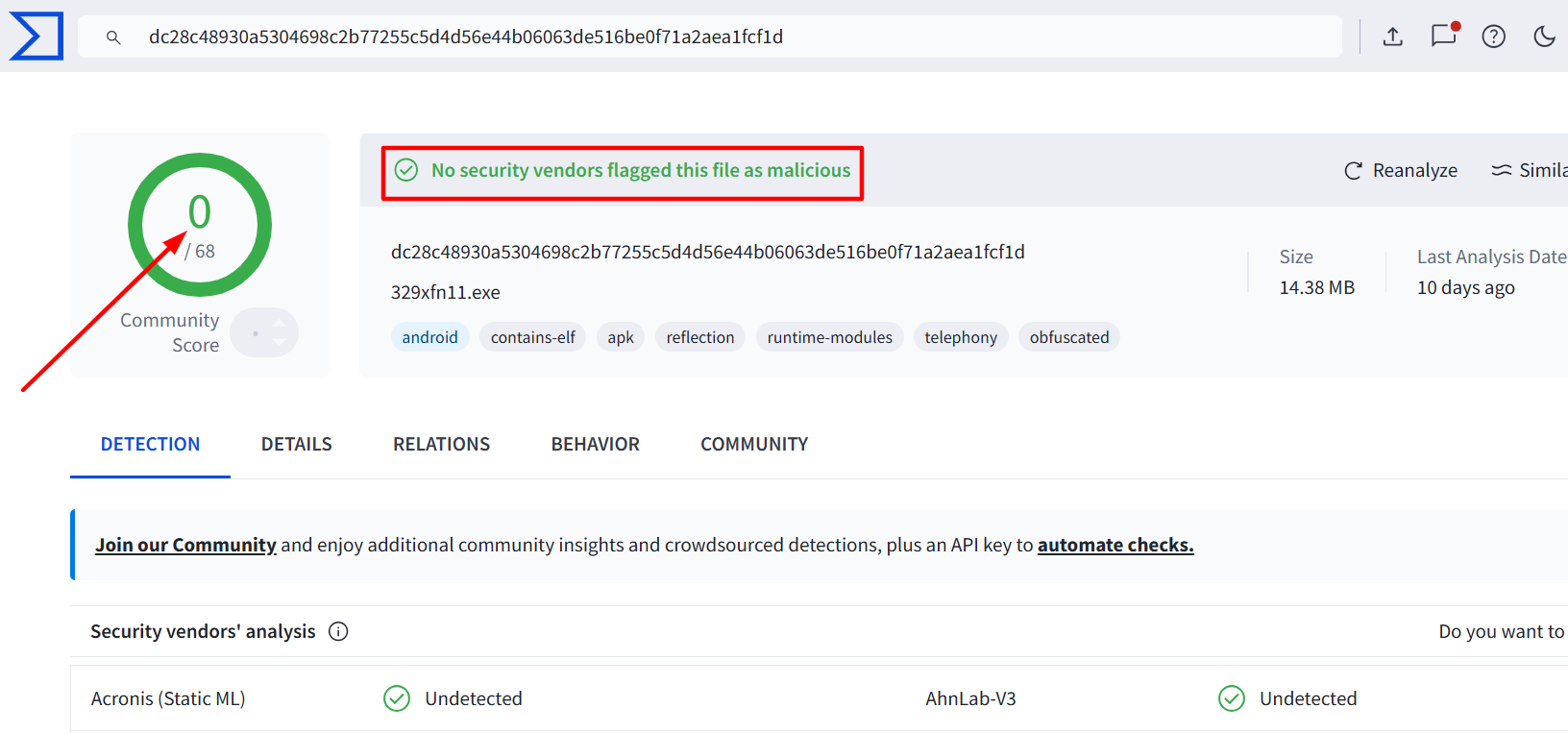Image resolution: width=1568 pixels, height=733 pixels.
Task: Focus the hash search field
Action: (x=710, y=37)
